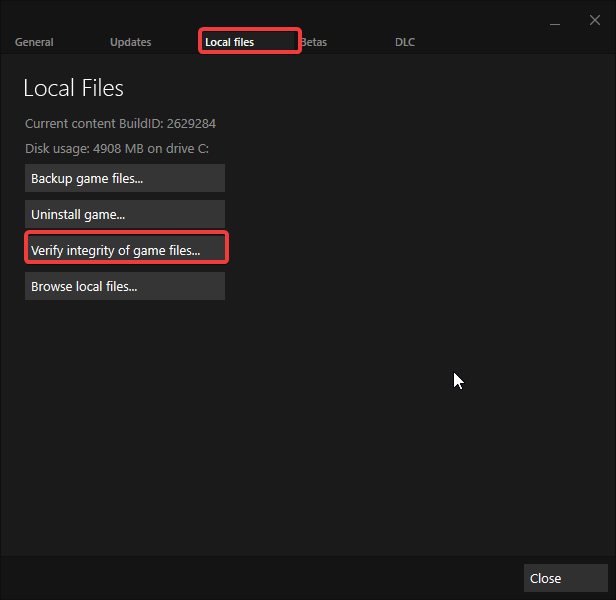The image size is (616, 600).
Task: Go to the Betas tab
Action: point(314,42)
